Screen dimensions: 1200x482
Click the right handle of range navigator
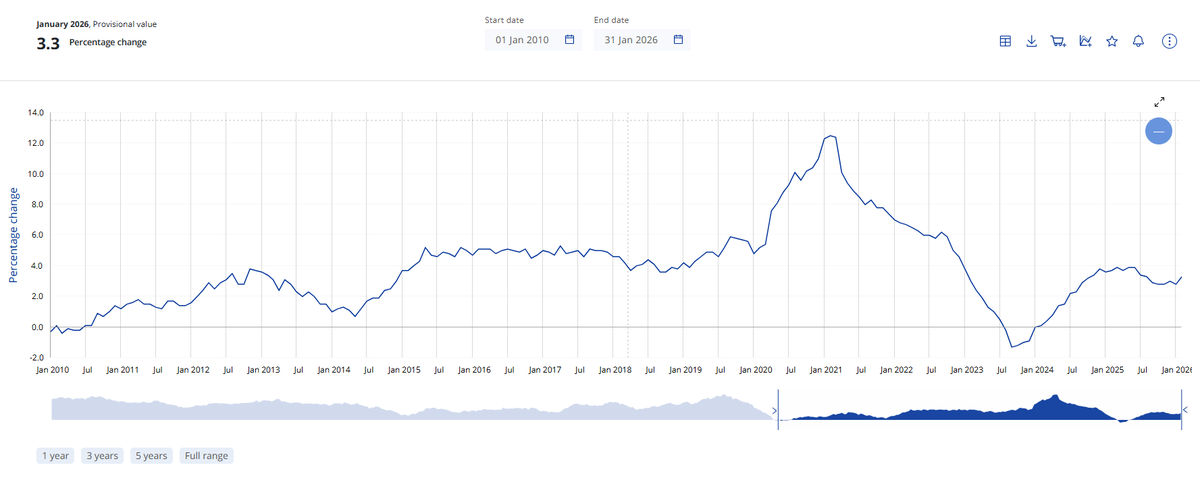point(1185,410)
